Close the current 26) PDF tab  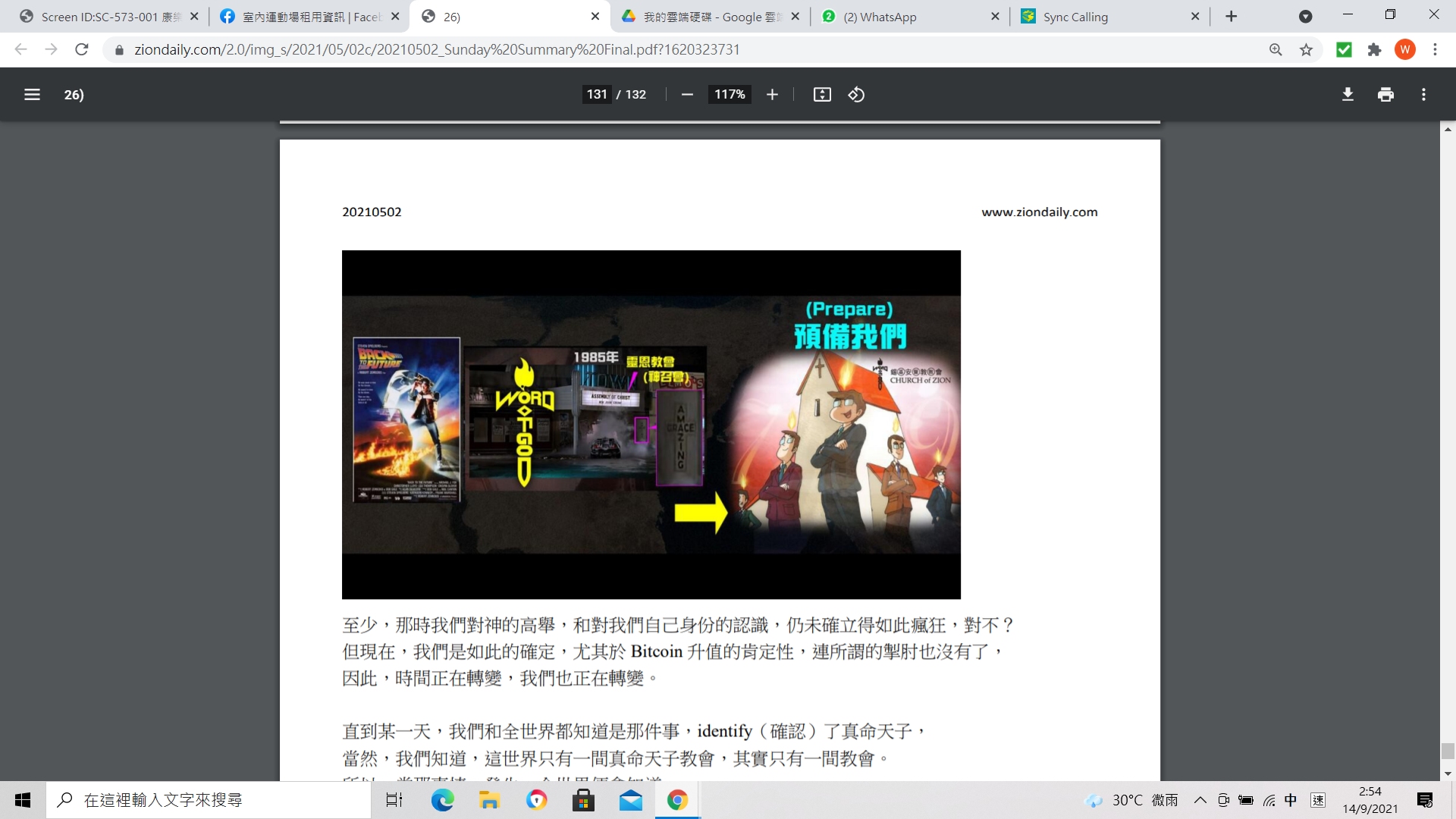595,17
